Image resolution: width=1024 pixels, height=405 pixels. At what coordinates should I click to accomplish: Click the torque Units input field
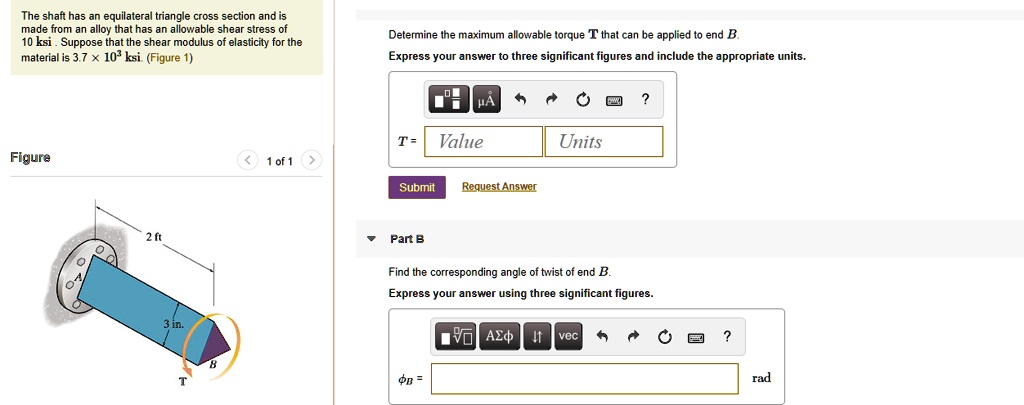[603, 141]
